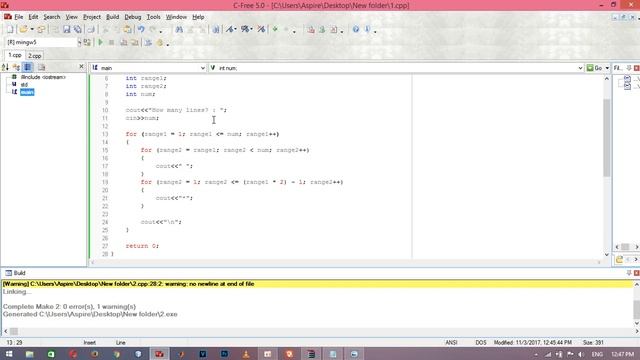Click the Open file folder icon
The width and height of the screenshot is (640, 360).
[23, 29]
